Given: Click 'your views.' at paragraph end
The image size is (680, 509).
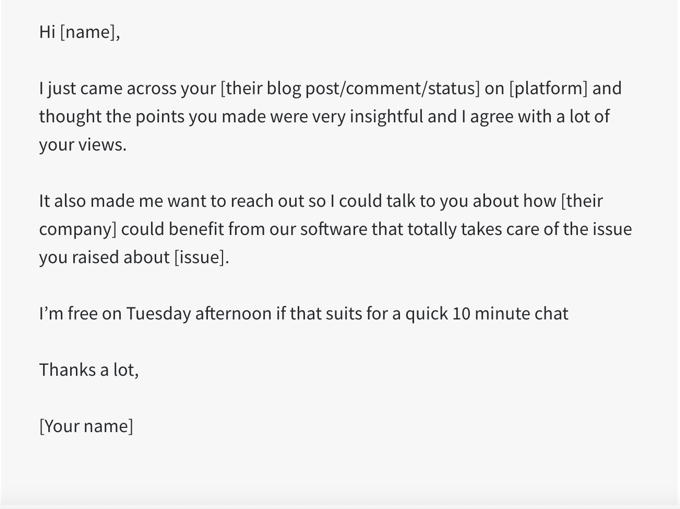Looking at the screenshot, I should click(x=83, y=145).
